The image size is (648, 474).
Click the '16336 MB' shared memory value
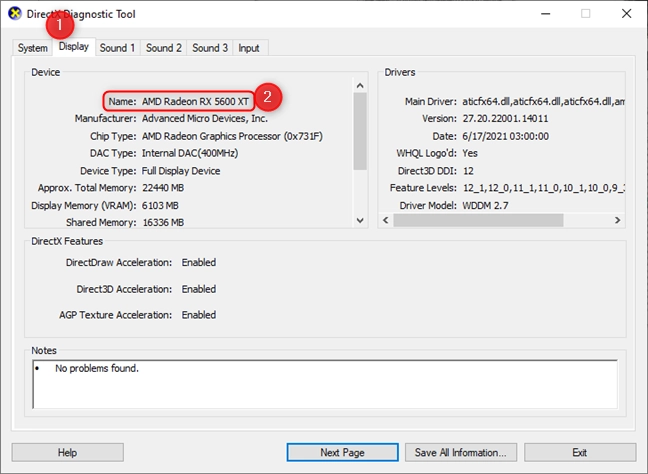(x=163, y=222)
